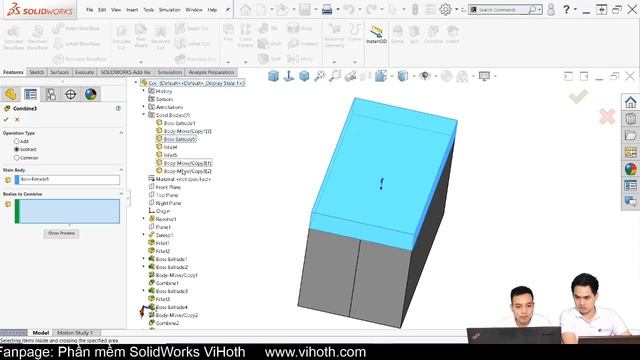Click the Bodies to Combine selection box
The width and height of the screenshot is (640, 360).
67,211
